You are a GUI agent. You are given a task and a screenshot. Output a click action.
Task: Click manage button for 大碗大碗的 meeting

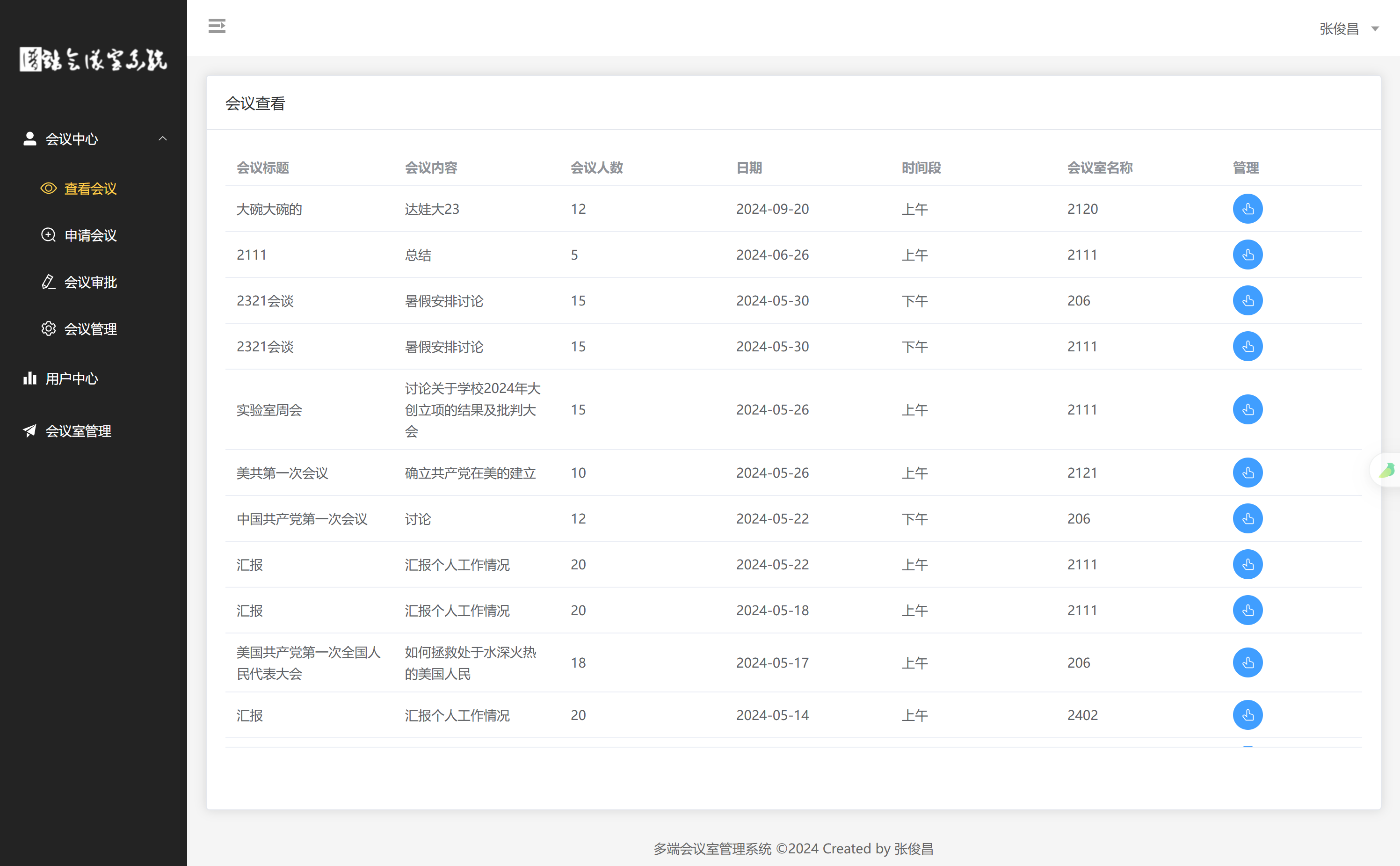(1248, 209)
